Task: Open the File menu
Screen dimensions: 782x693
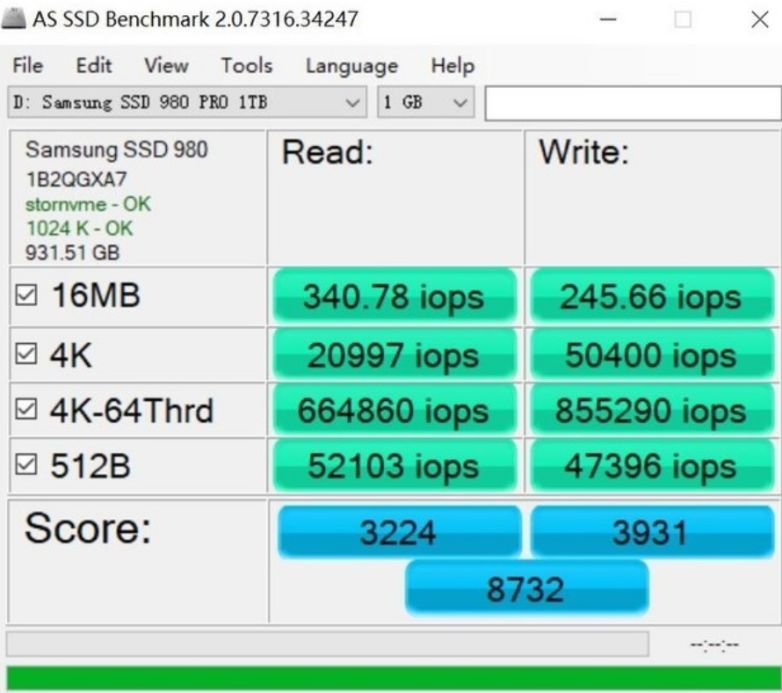Action: 27,66
